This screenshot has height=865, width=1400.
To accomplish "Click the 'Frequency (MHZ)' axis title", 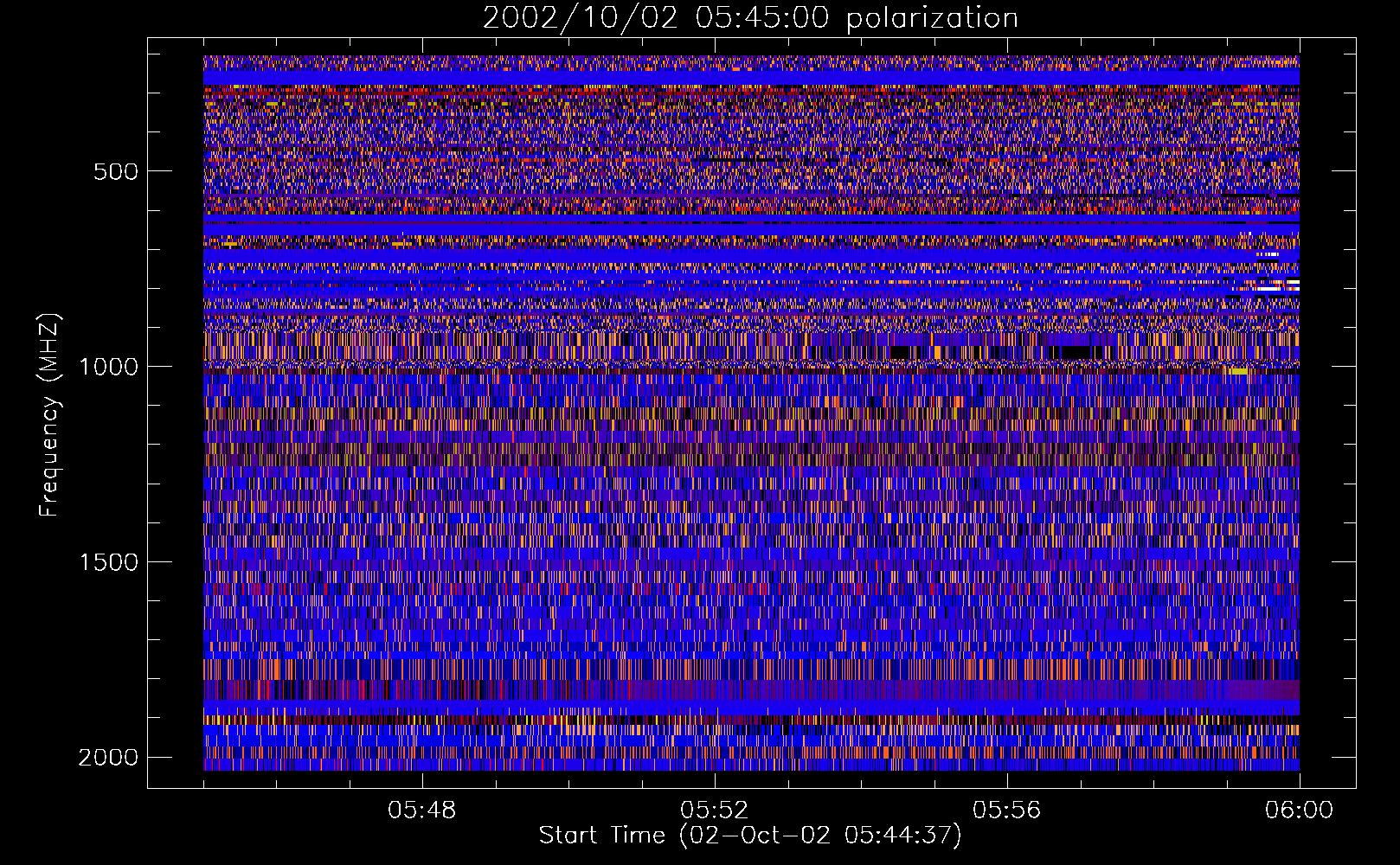I will pos(49,415).
